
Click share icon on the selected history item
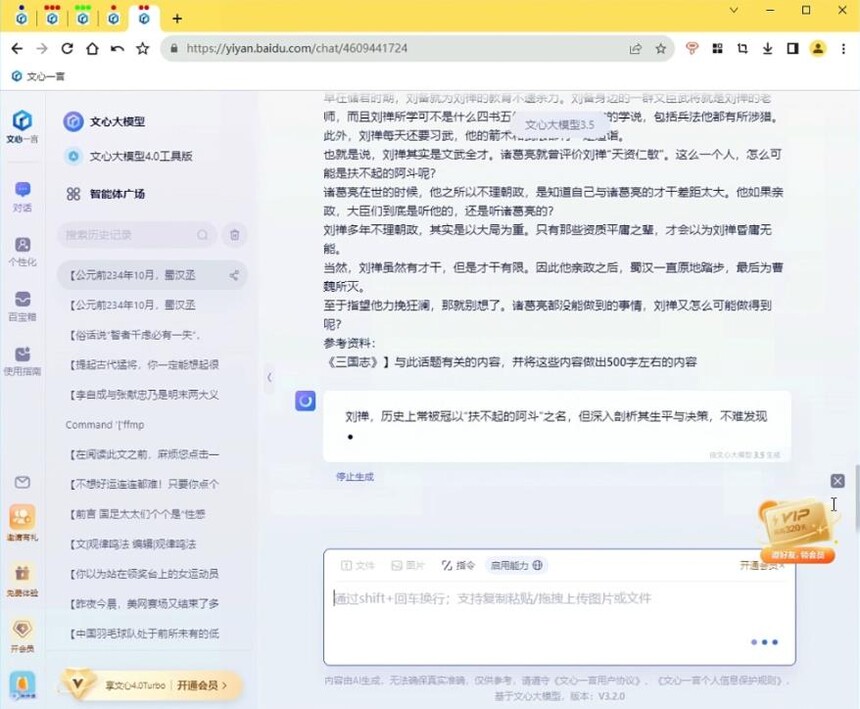234,275
